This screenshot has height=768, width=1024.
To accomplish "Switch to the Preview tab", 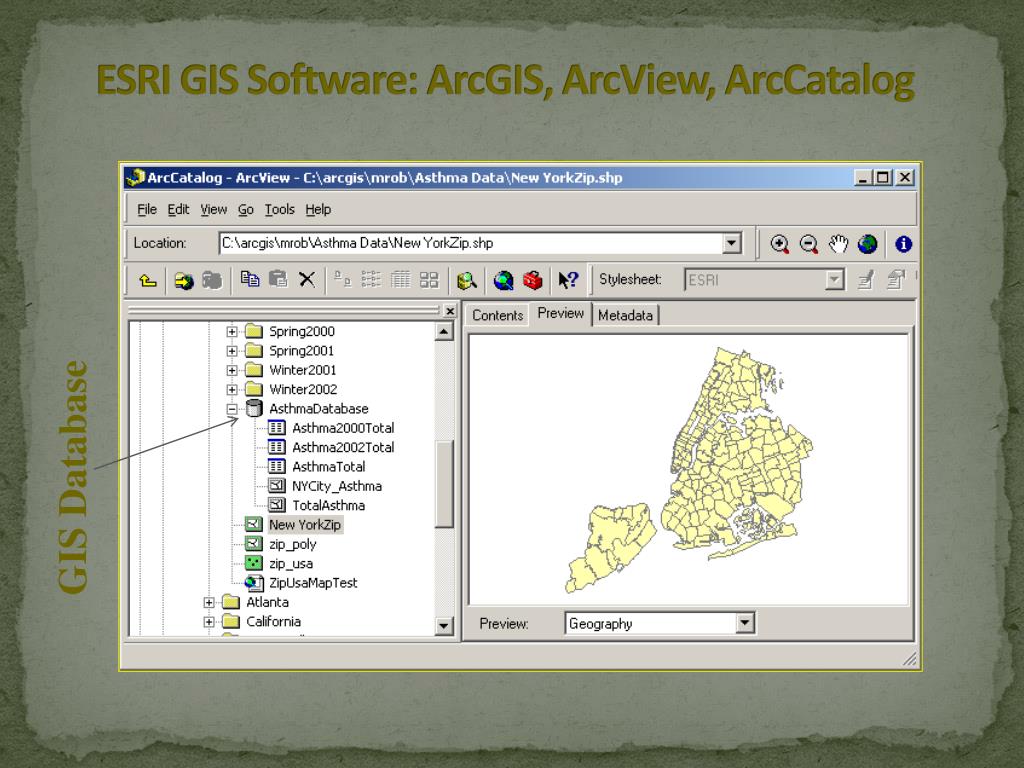I will pyautogui.click(x=560, y=313).
